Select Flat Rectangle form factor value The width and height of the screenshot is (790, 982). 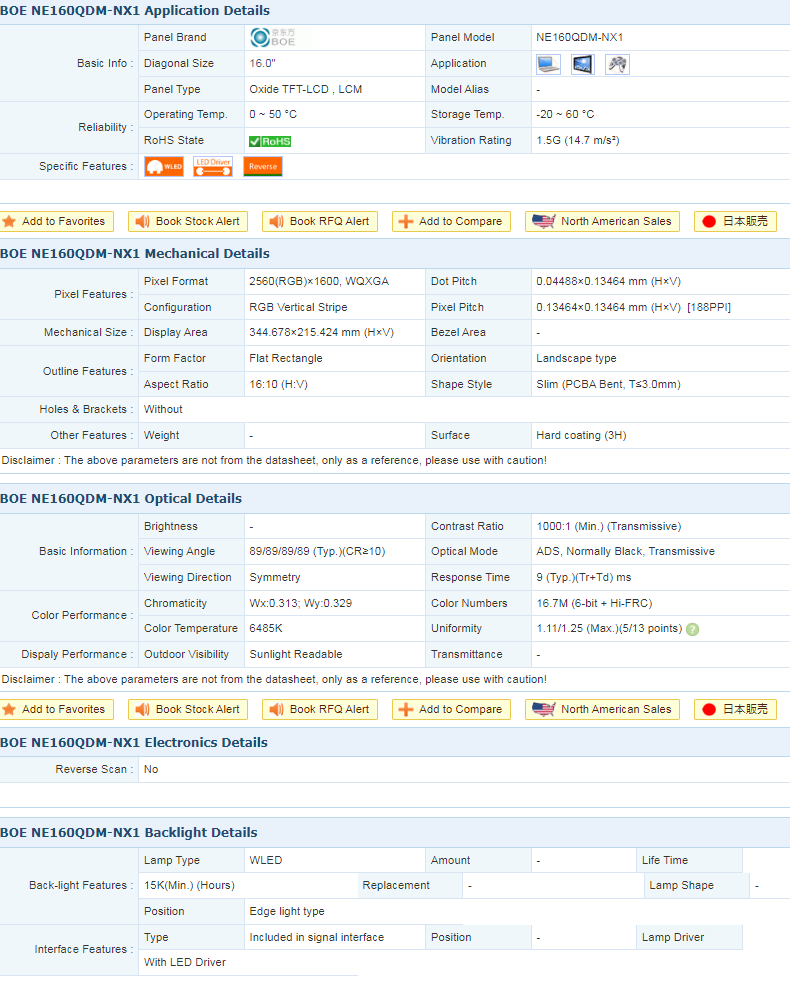coord(286,358)
